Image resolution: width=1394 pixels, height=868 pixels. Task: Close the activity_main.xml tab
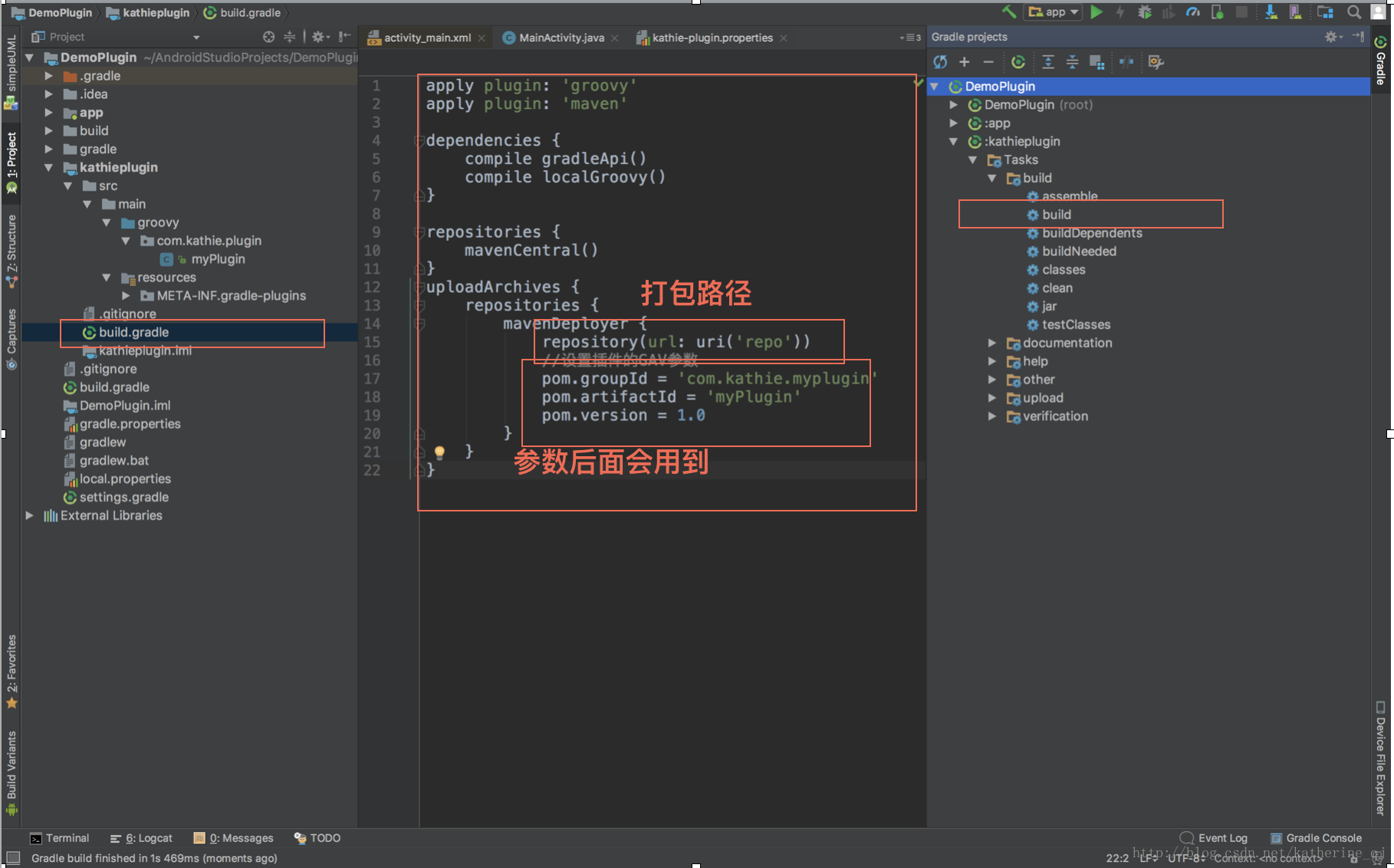(482, 38)
